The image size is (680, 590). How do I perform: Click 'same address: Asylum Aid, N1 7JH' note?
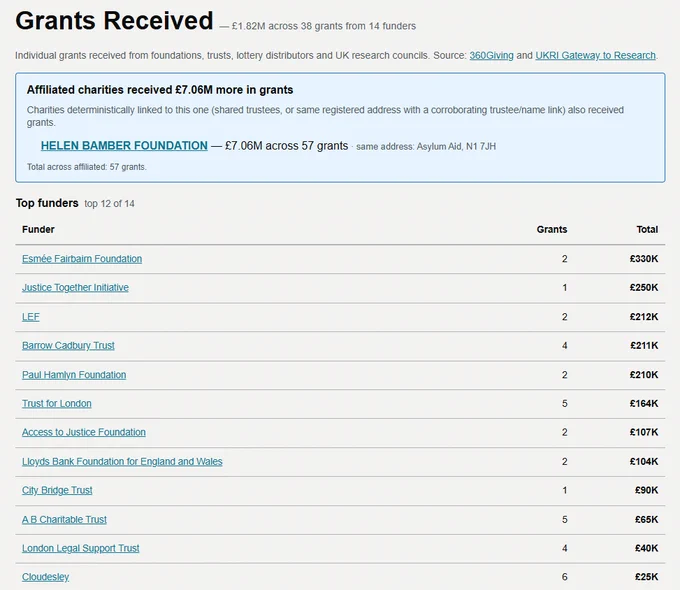pyautogui.click(x=426, y=147)
